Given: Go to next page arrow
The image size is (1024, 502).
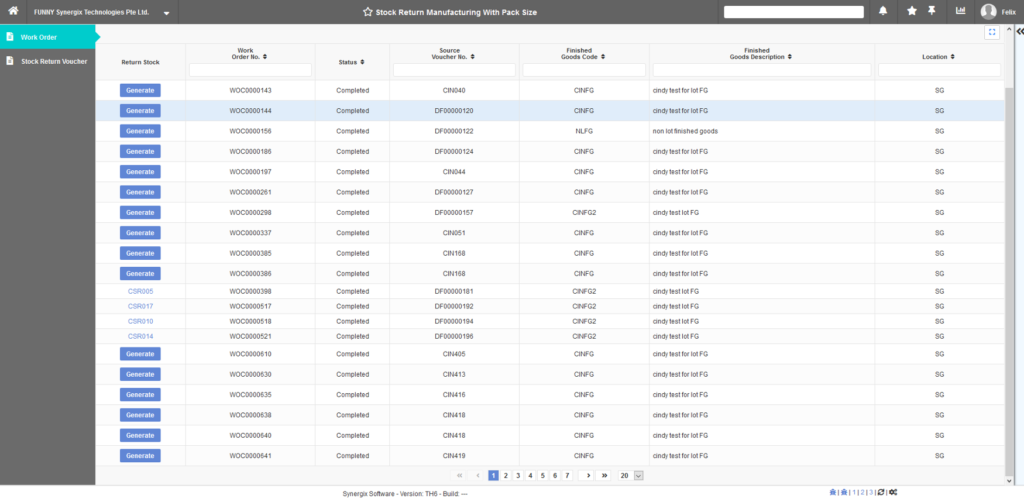Looking at the screenshot, I should pos(588,475).
